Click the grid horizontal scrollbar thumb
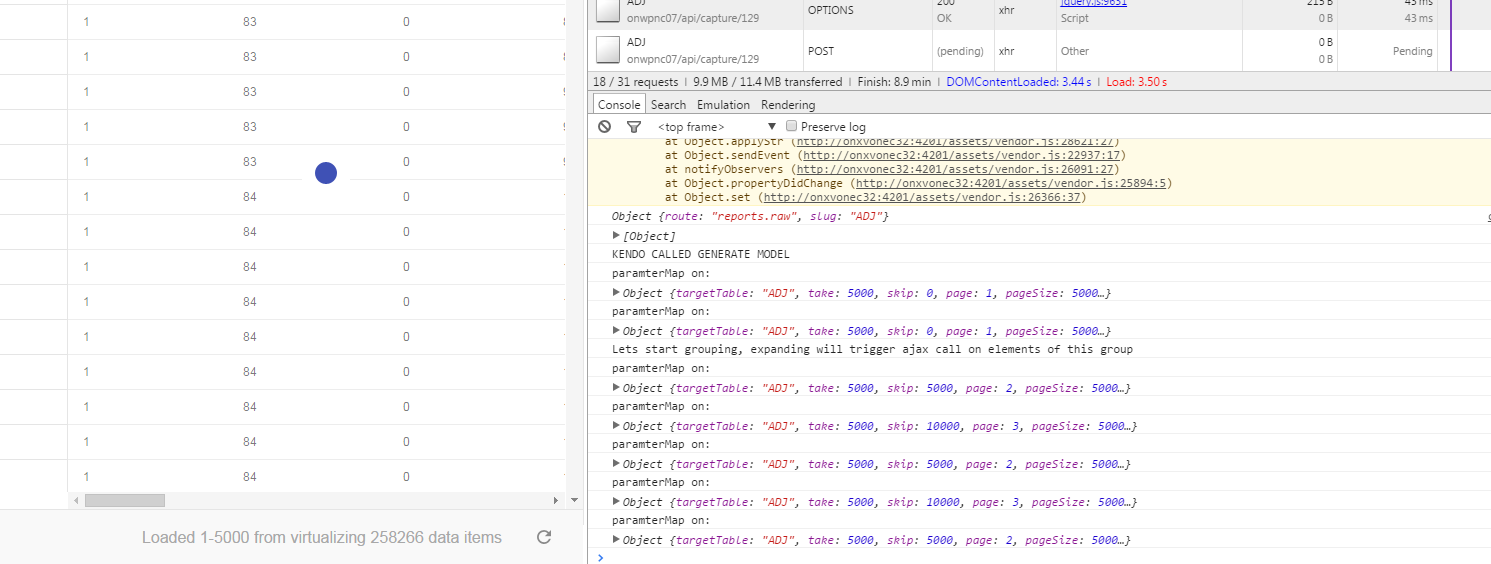Viewport: 1491px width, 564px height. tap(125, 500)
